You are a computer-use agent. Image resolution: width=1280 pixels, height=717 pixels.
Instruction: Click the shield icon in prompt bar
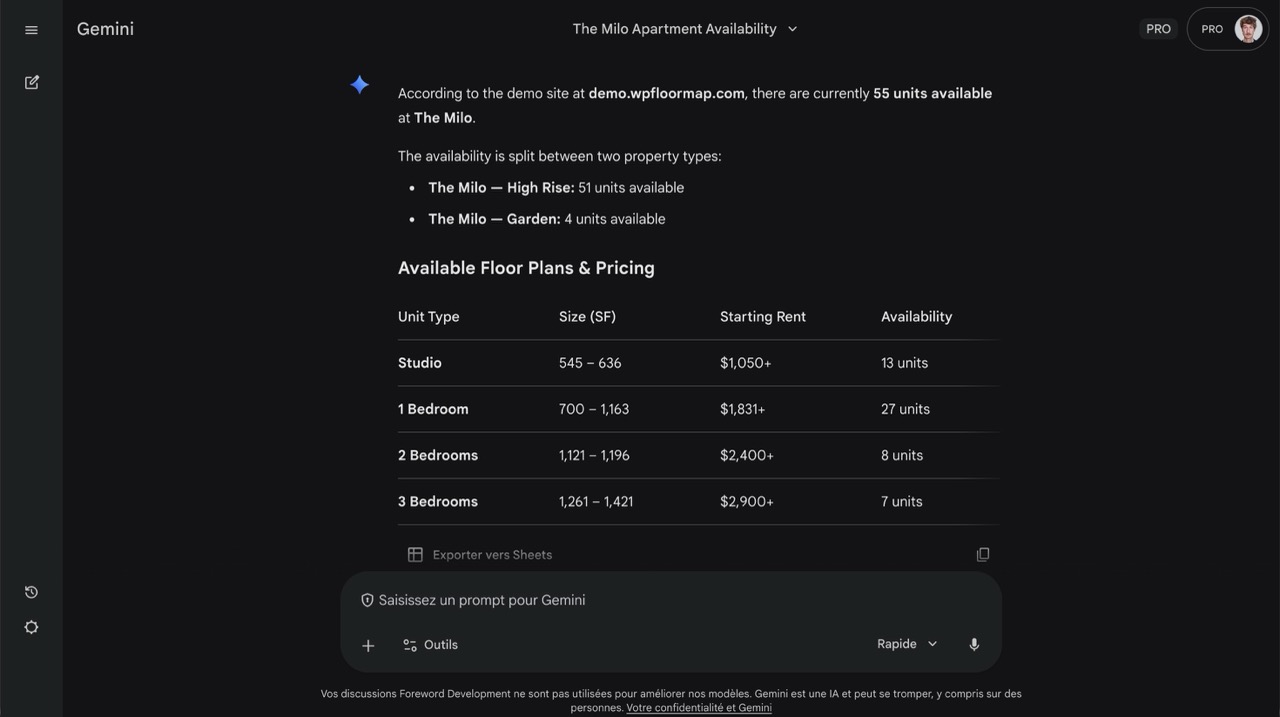point(367,598)
